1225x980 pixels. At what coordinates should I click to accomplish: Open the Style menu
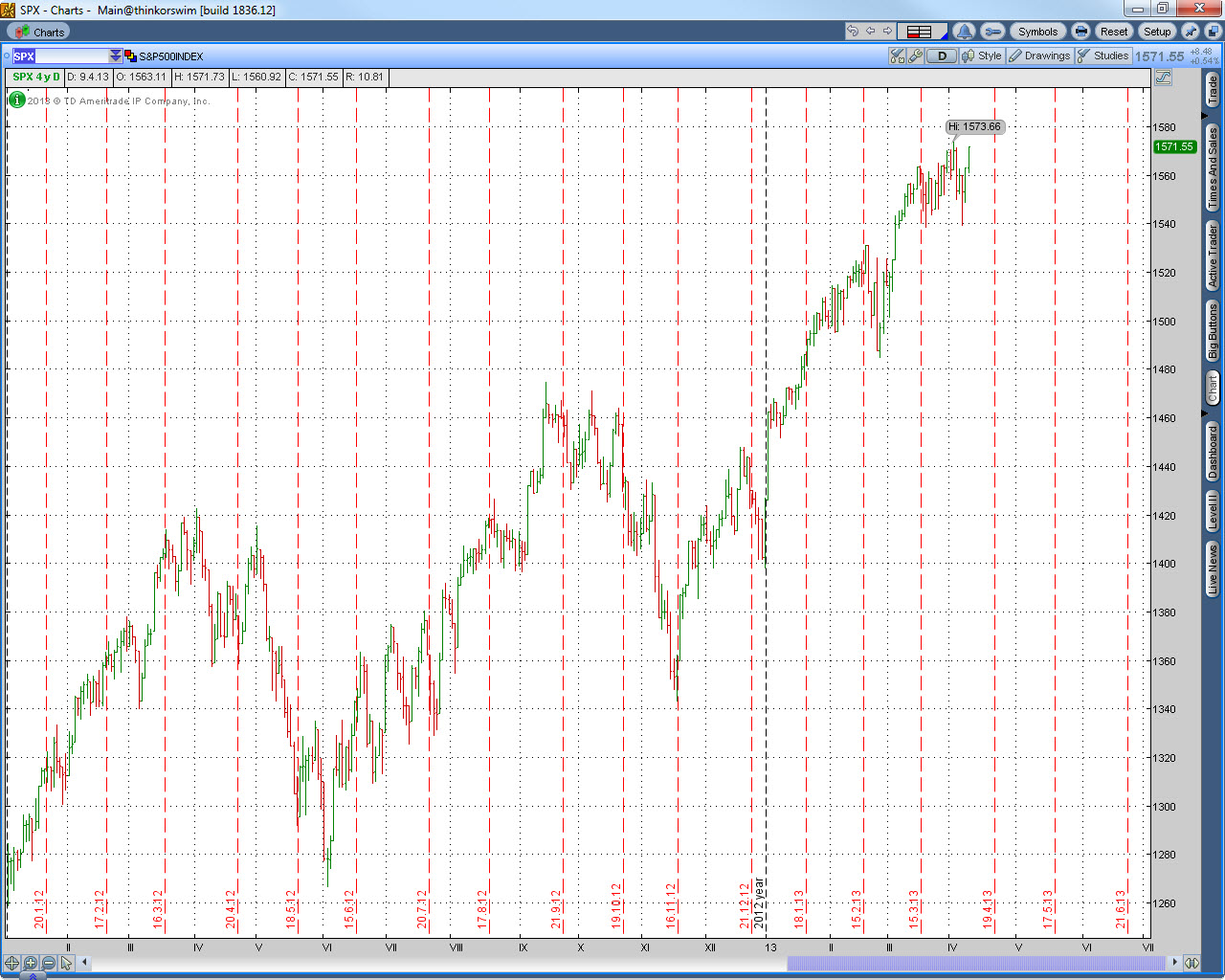tap(982, 56)
